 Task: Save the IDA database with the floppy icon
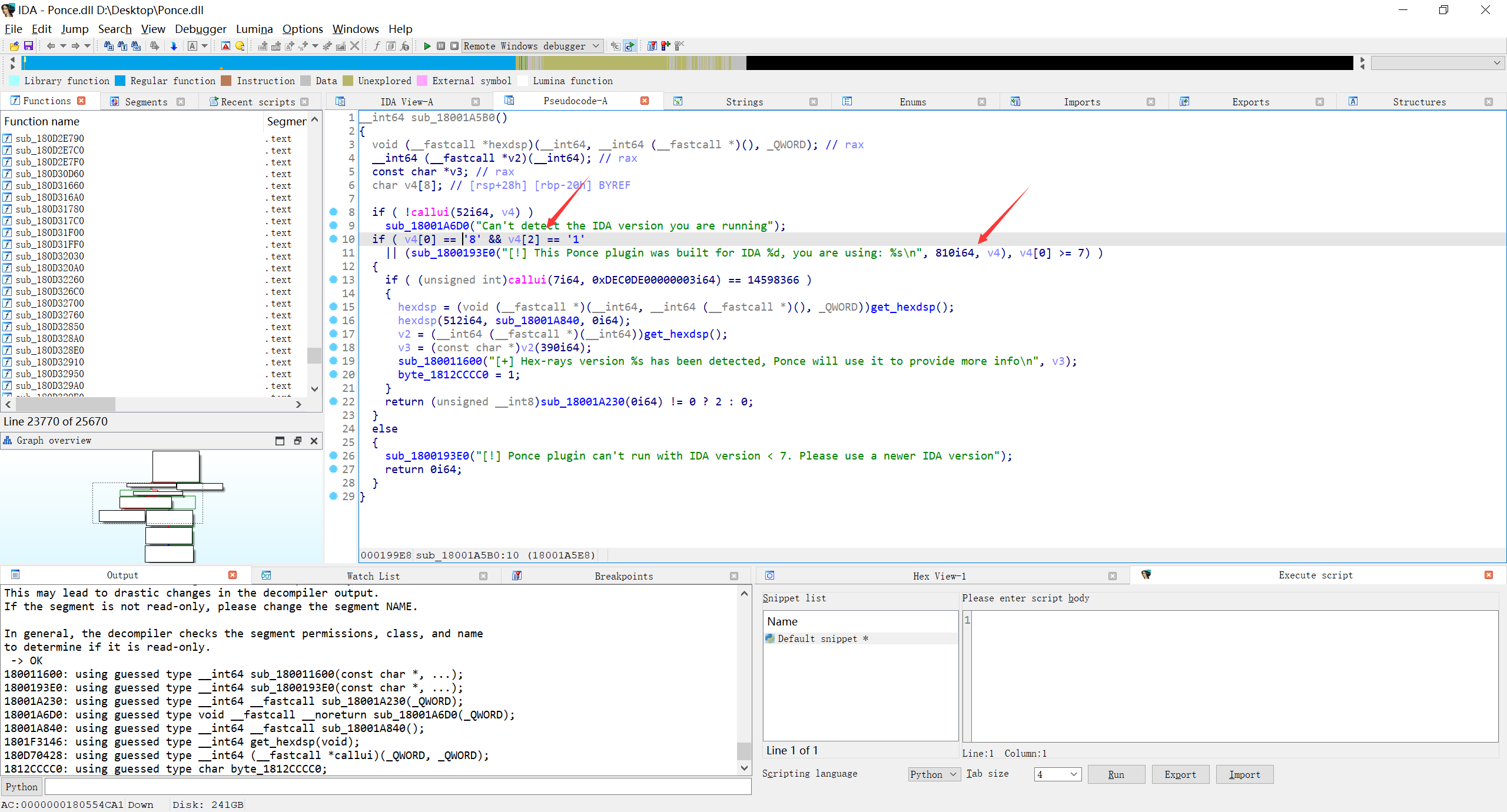click(x=28, y=45)
